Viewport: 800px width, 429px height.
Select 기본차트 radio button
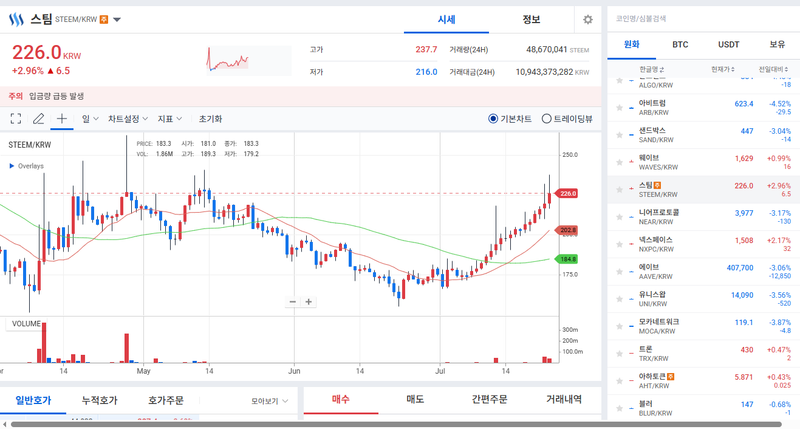[x=493, y=119]
